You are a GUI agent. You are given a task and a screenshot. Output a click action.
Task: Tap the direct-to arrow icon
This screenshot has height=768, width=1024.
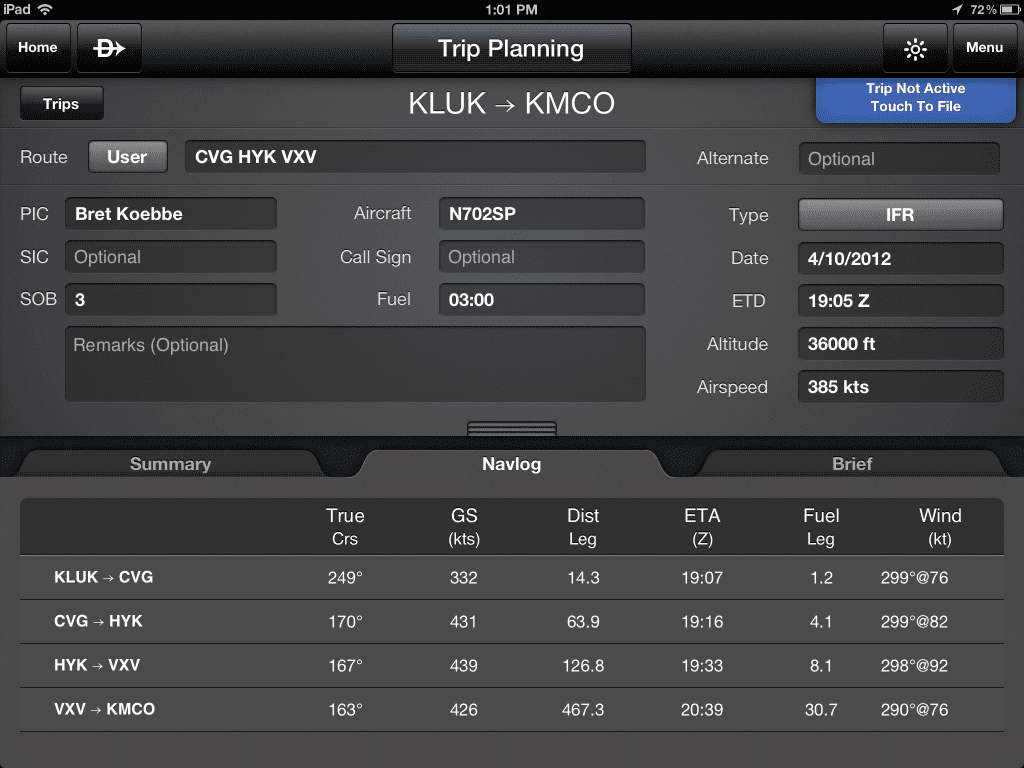click(108, 47)
